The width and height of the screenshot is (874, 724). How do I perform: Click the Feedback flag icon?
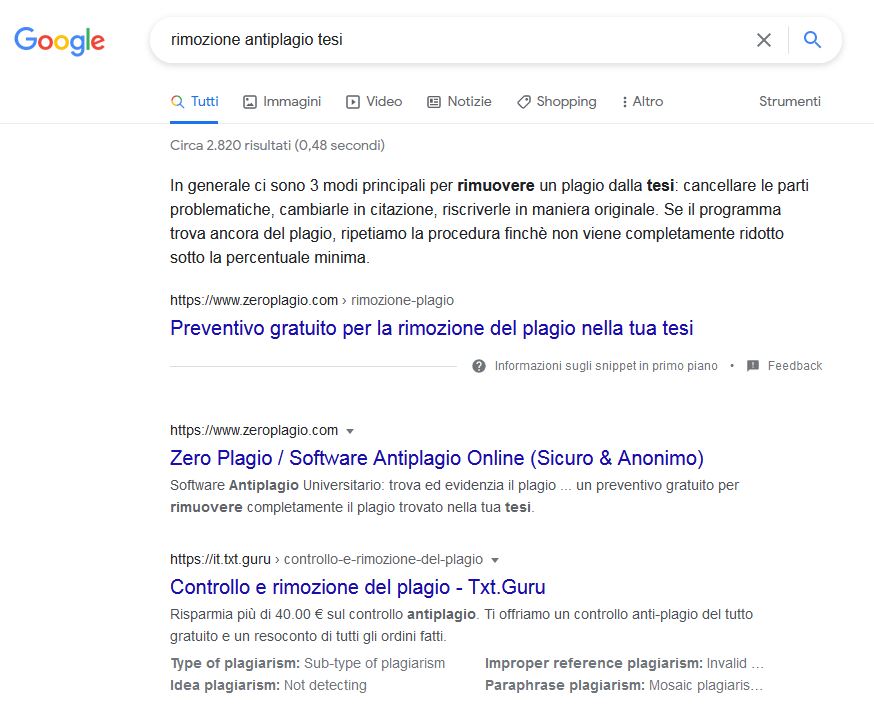tap(753, 366)
